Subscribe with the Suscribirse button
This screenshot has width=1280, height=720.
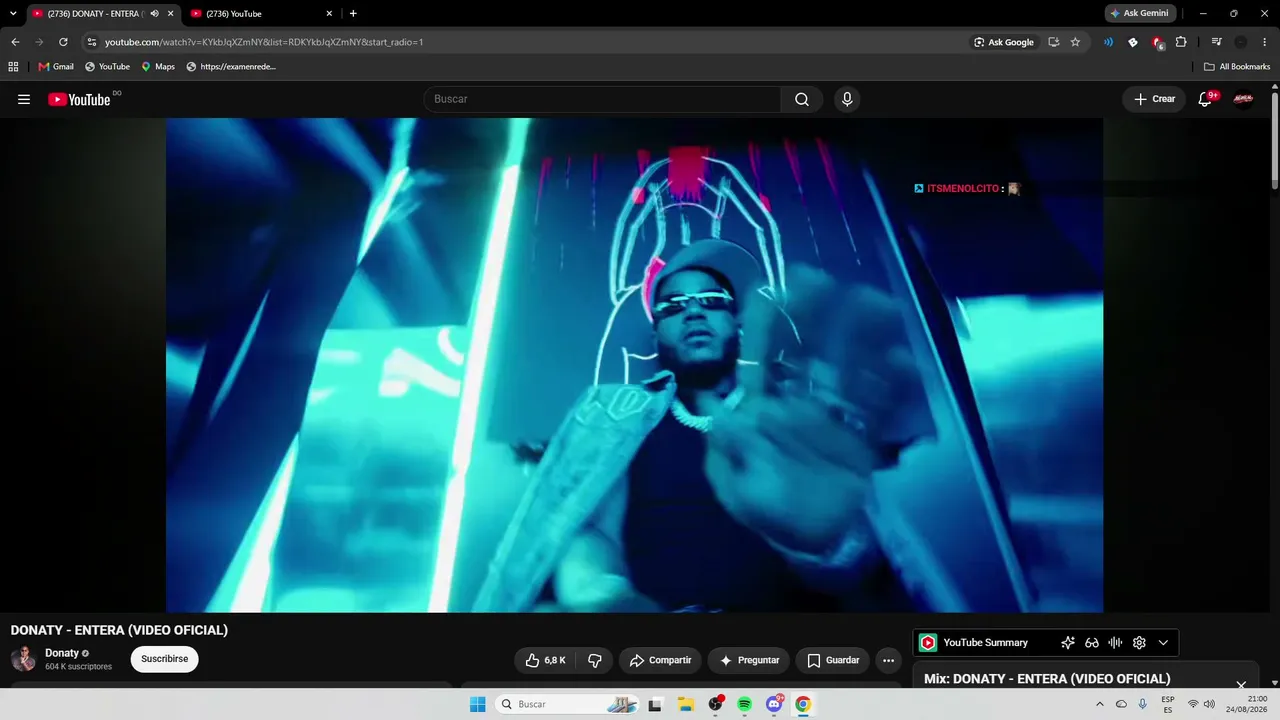[x=165, y=660]
